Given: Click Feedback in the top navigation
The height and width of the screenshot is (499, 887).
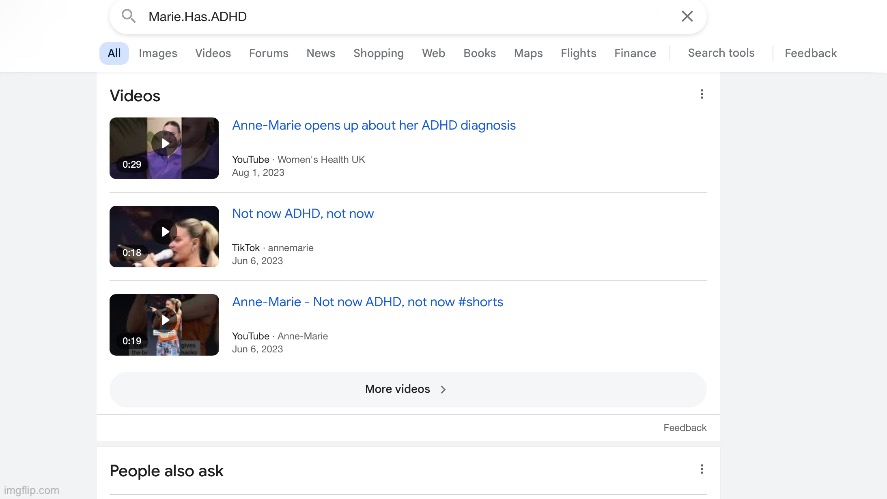Looking at the screenshot, I should click(811, 53).
